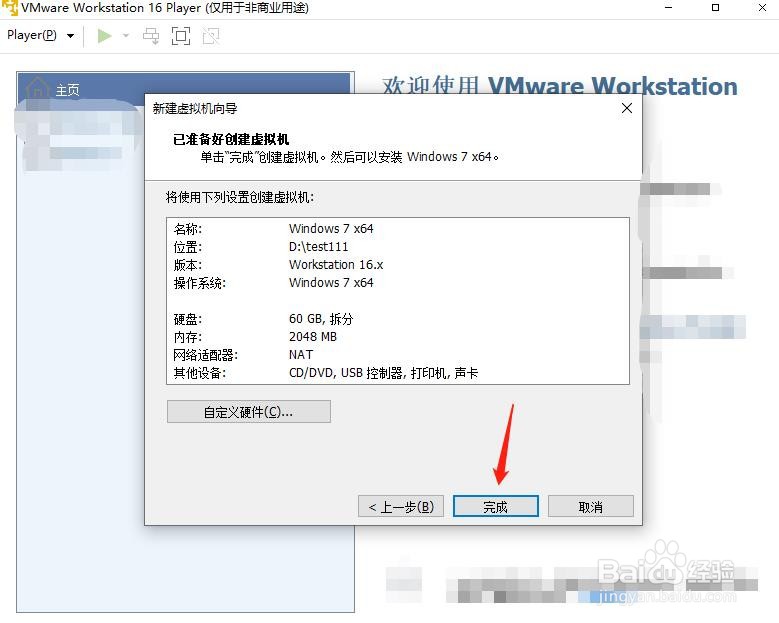Expand the Player menu dropdown arrow
Image resolution: width=779 pixels, height=623 pixels.
tap(71, 36)
